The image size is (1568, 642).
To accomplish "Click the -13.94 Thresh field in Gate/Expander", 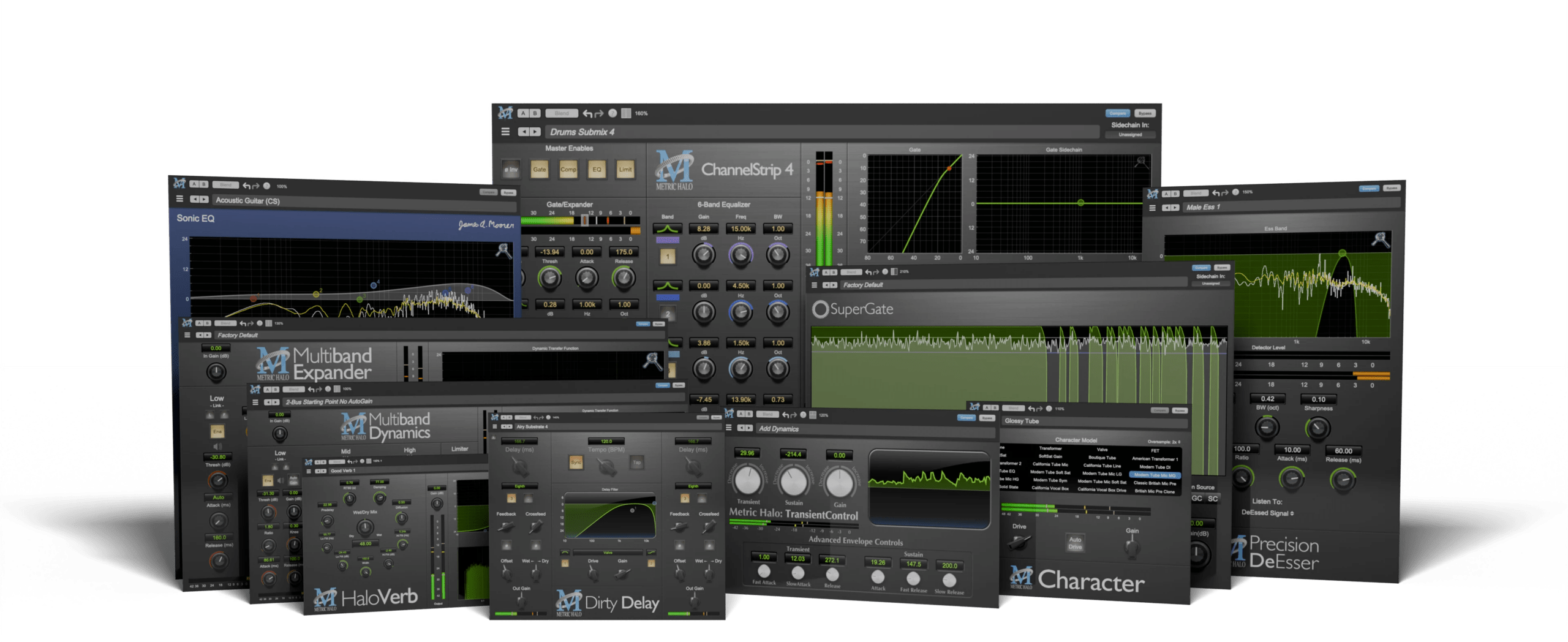I will point(549,252).
